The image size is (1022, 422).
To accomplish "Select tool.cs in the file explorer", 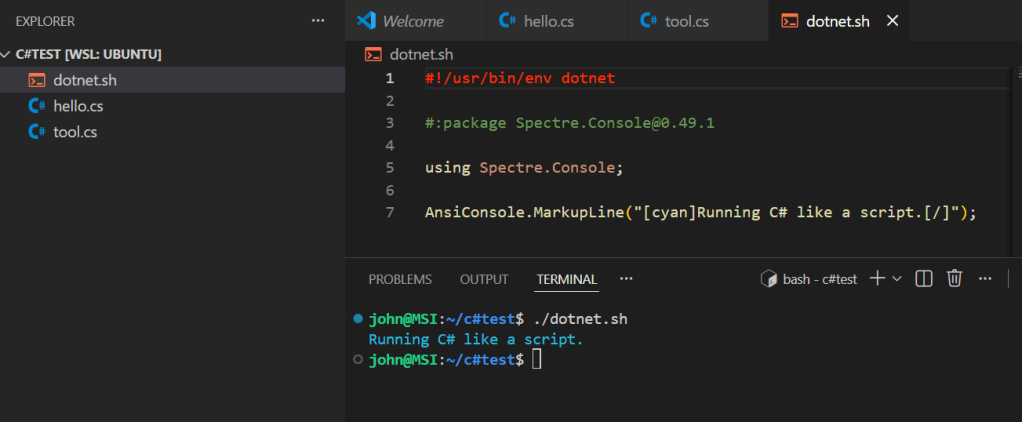I will pos(74,132).
